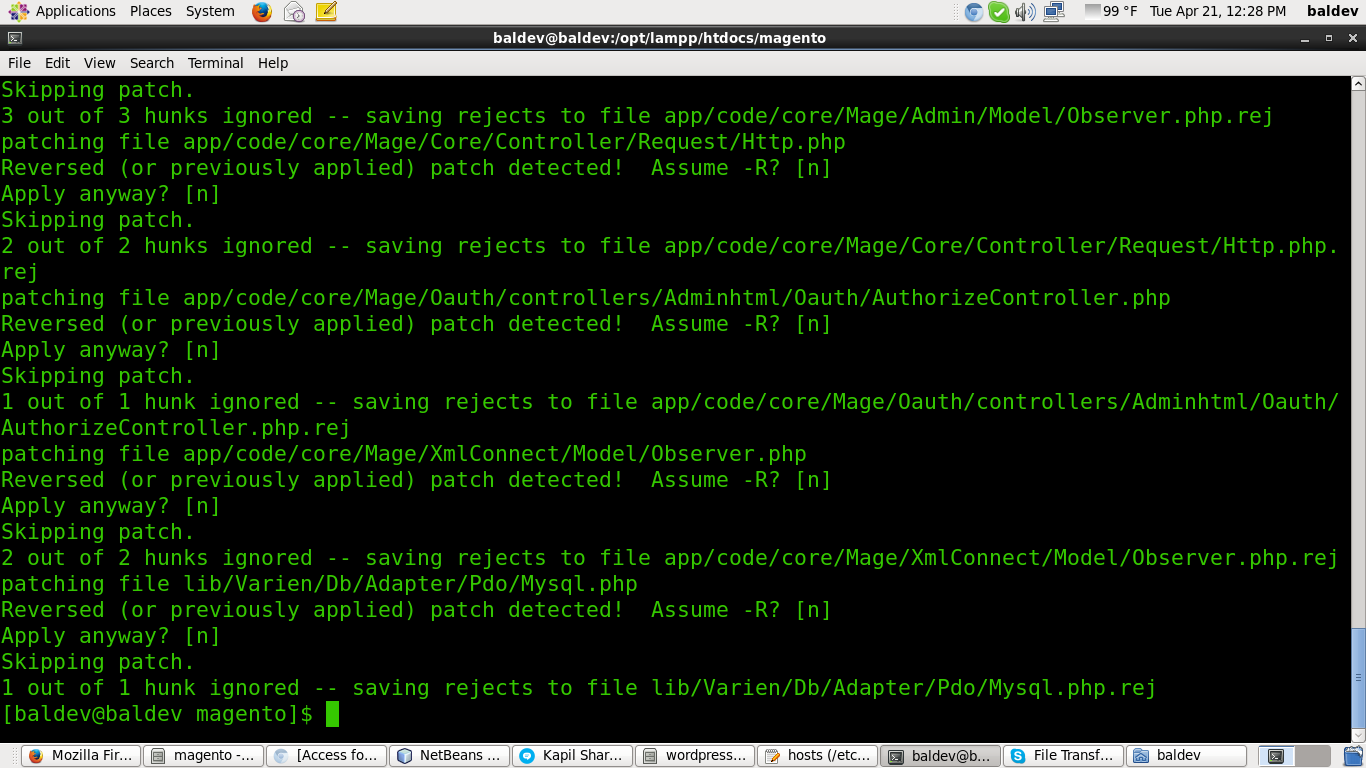The height and width of the screenshot is (768, 1366).
Task: Click the 99 °F weather applet
Action: (x=1111, y=12)
